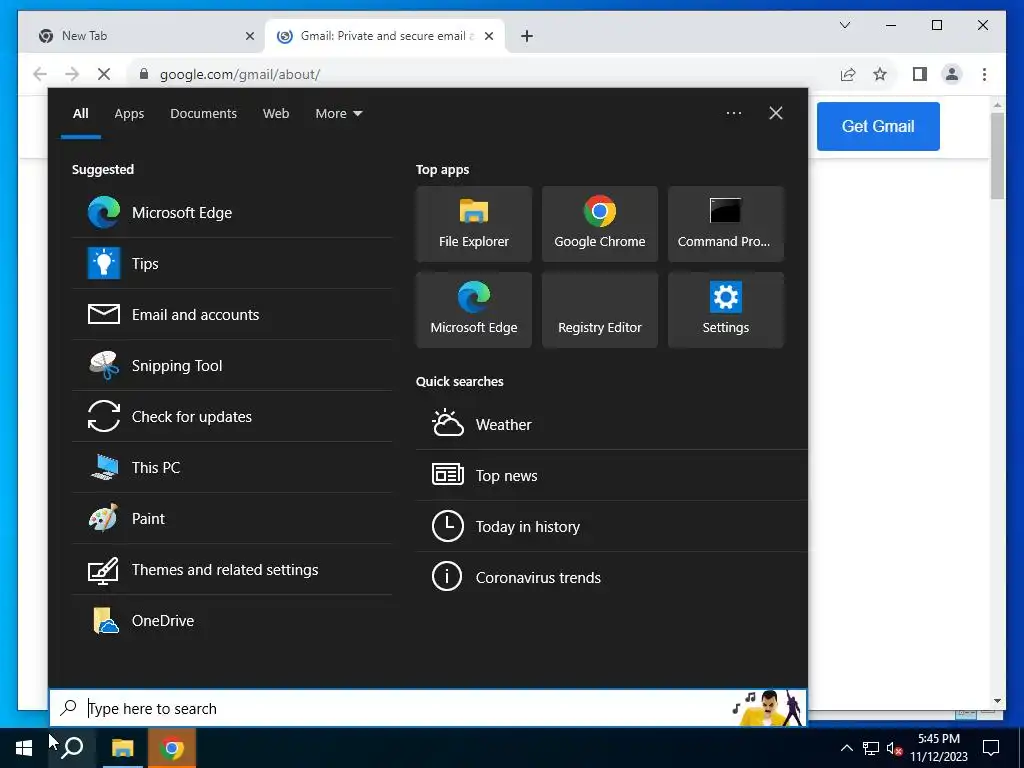Expand the More filter dropdown
The width and height of the screenshot is (1024, 768).
click(x=338, y=114)
